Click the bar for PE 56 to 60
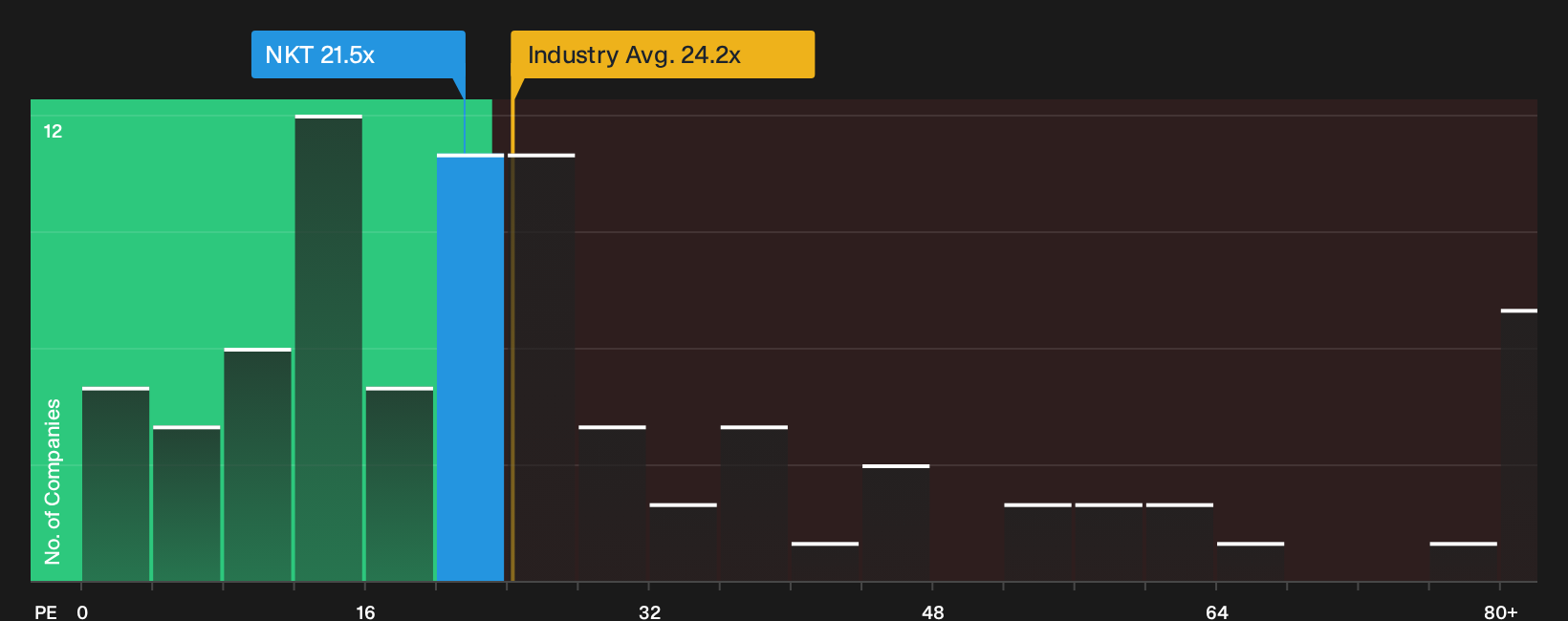Viewport: 1568px width, 621px height. click(x=1109, y=543)
